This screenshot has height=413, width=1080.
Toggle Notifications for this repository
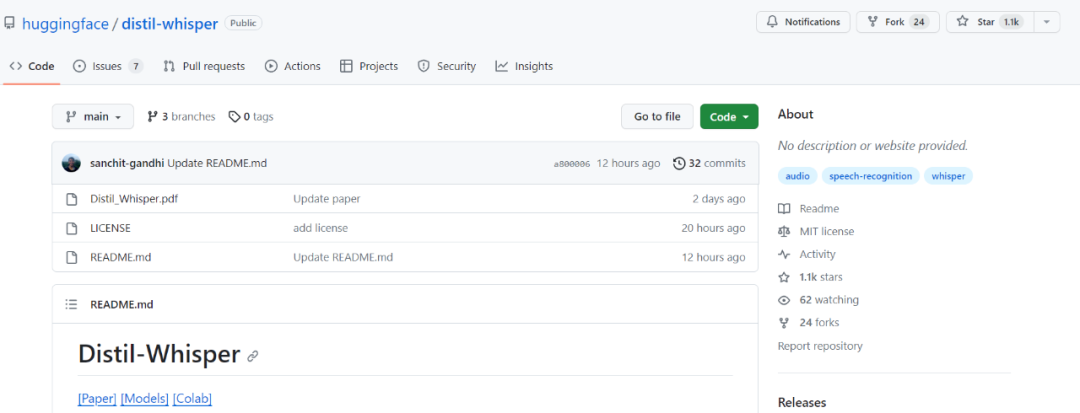pos(803,22)
